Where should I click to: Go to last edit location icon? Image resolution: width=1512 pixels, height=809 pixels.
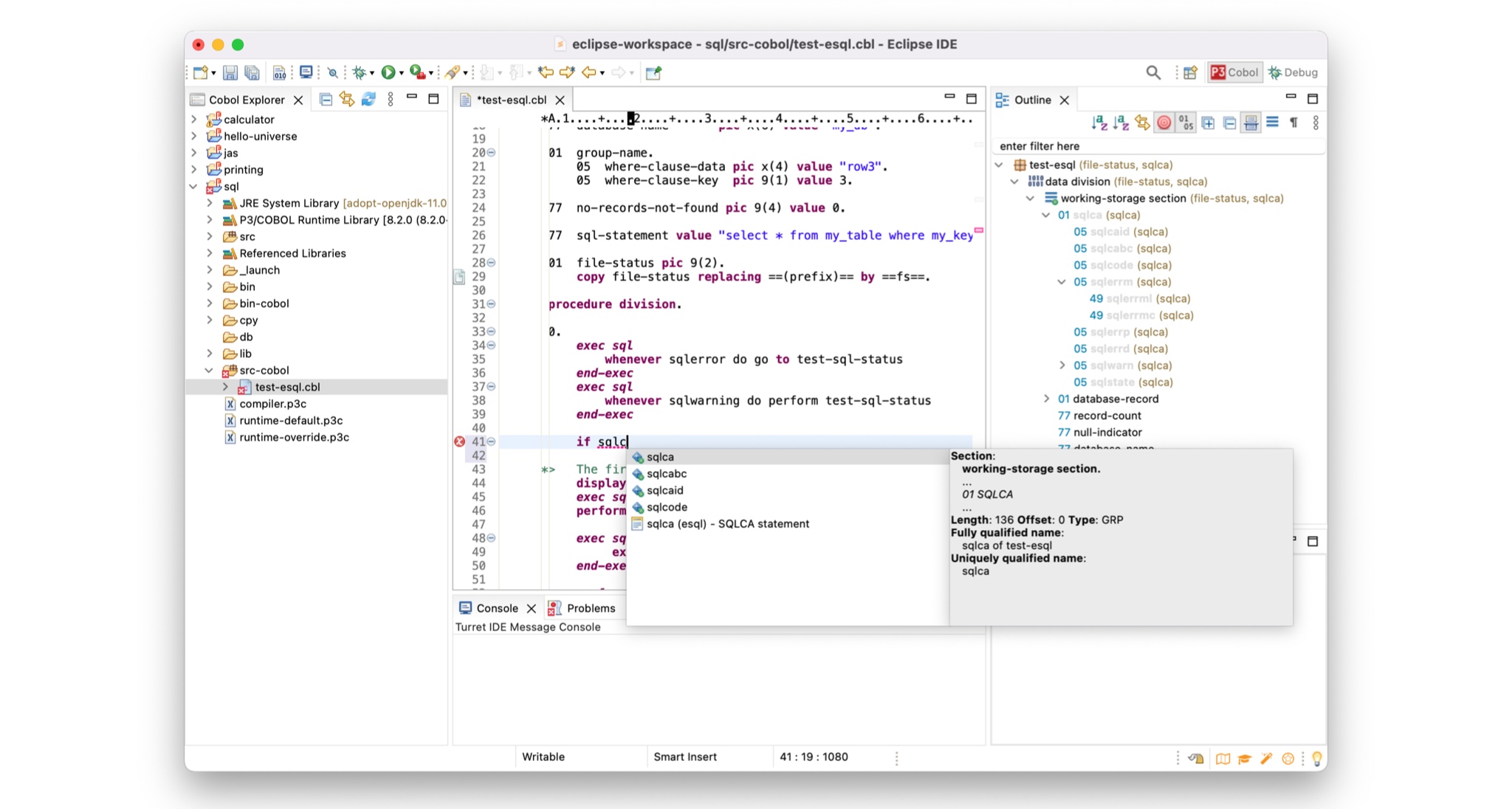(546, 72)
